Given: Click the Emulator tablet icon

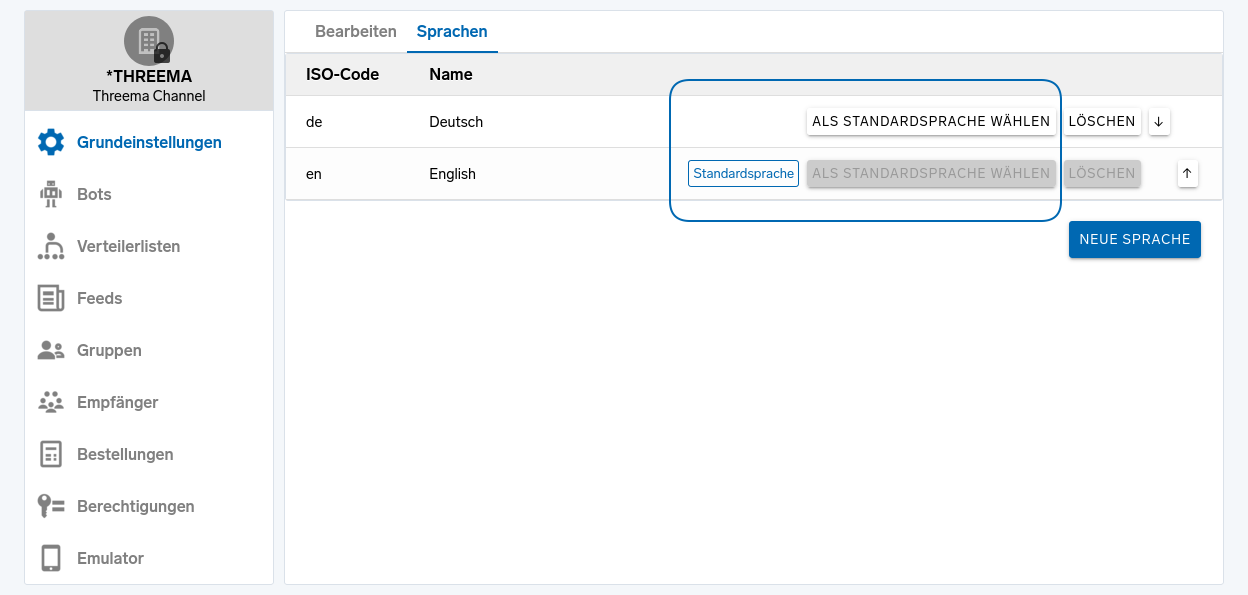Looking at the screenshot, I should pos(51,558).
